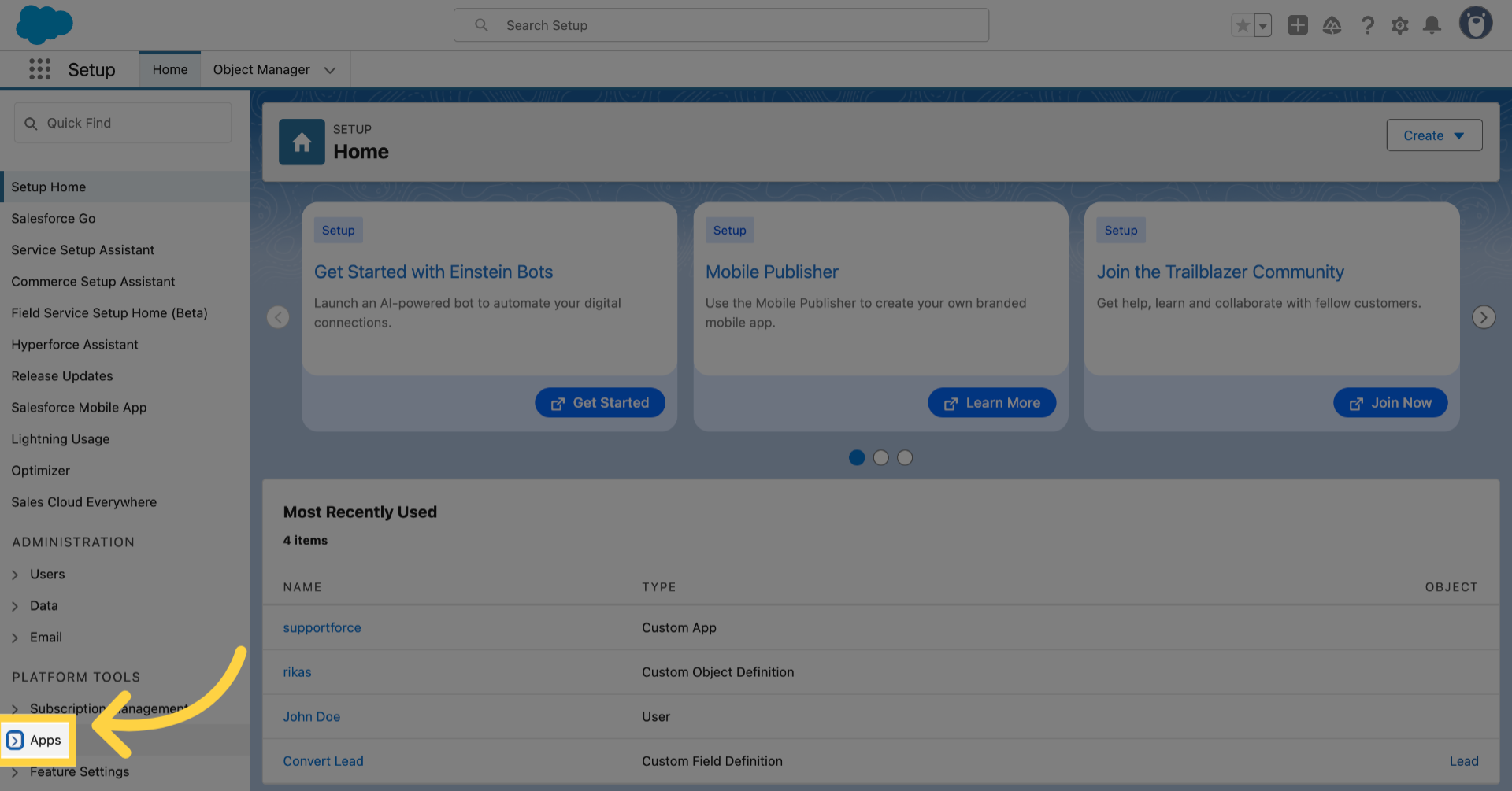Open the App Launcher dots grid
The image size is (1512, 791).
[39, 69]
